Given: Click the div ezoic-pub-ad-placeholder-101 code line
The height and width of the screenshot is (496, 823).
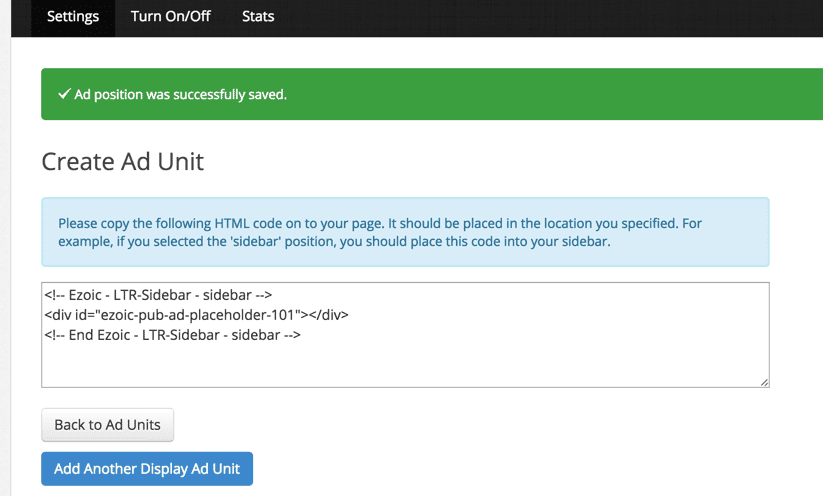Looking at the screenshot, I should (196, 315).
